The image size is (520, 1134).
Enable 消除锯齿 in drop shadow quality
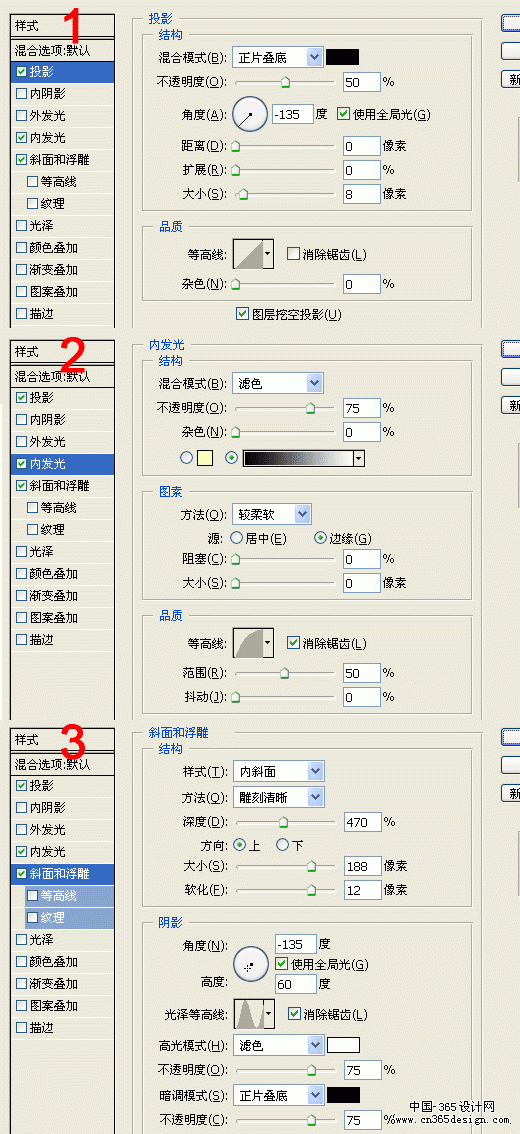coord(293,254)
